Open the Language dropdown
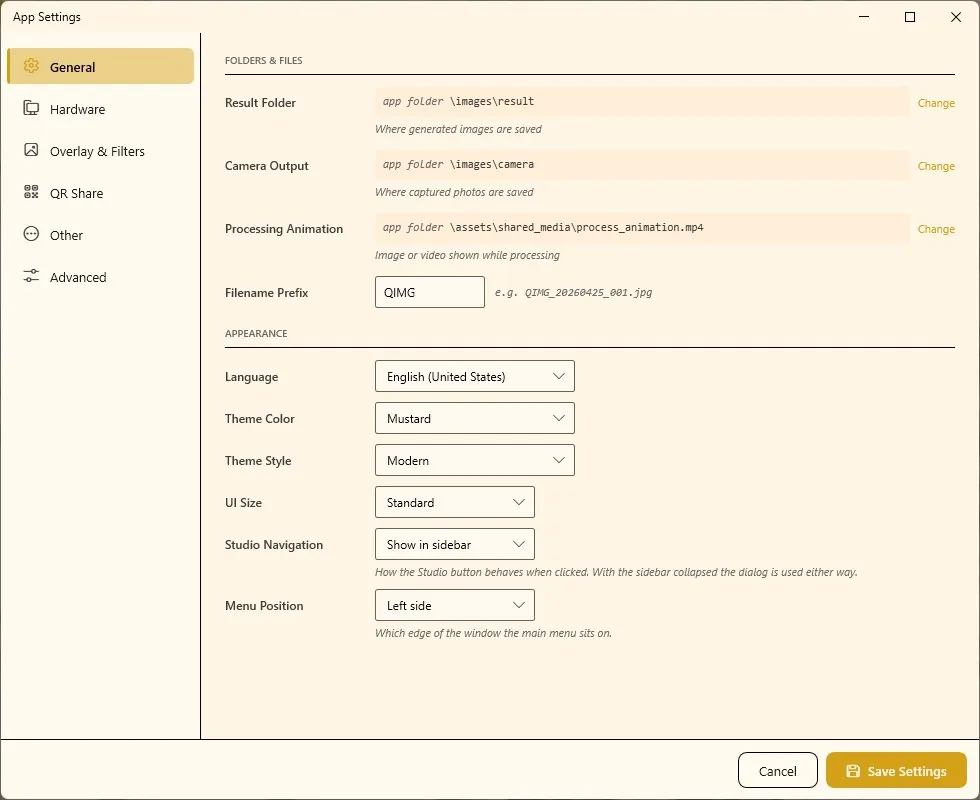 pos(474,376)
